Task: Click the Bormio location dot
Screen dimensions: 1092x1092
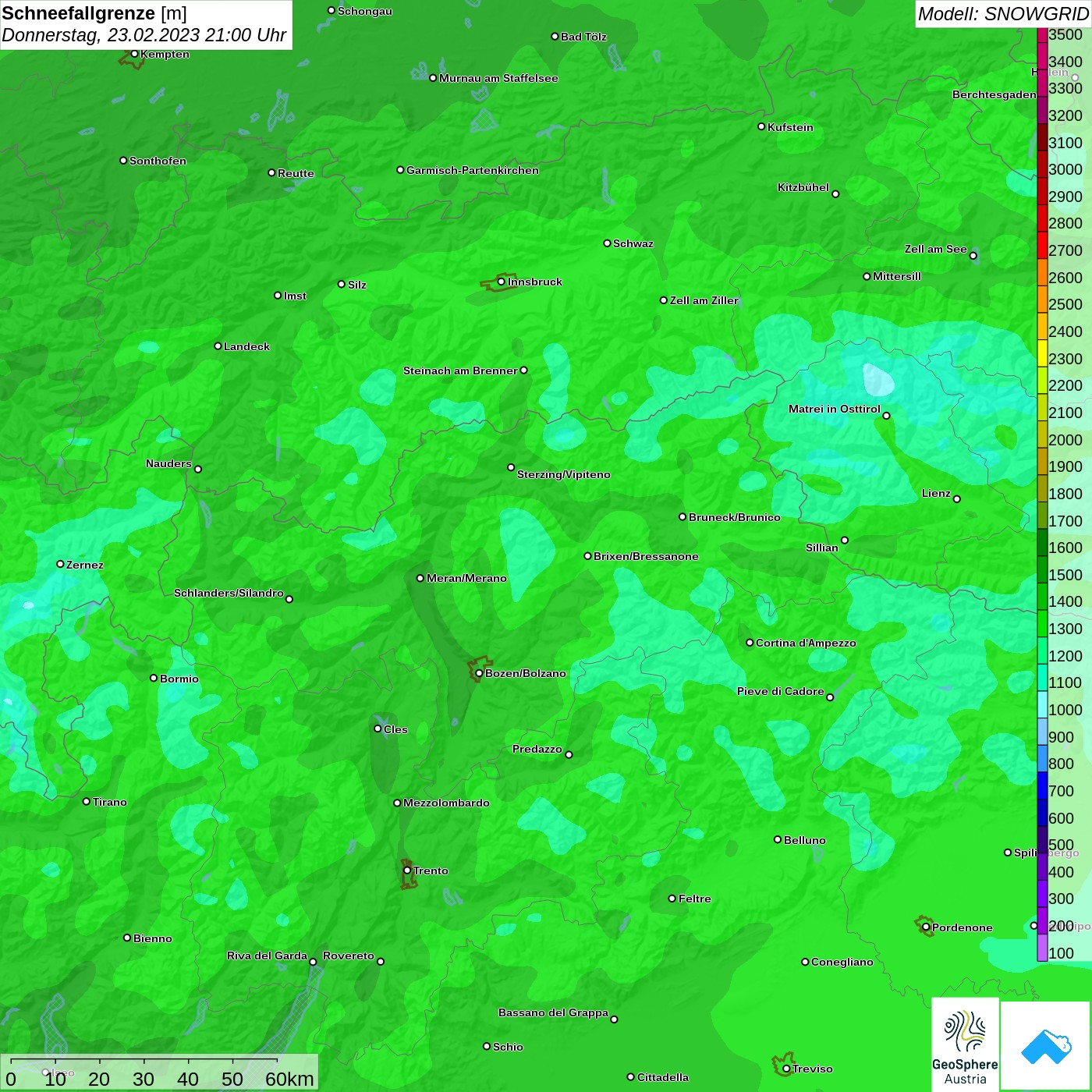Action: coord(154,678)
